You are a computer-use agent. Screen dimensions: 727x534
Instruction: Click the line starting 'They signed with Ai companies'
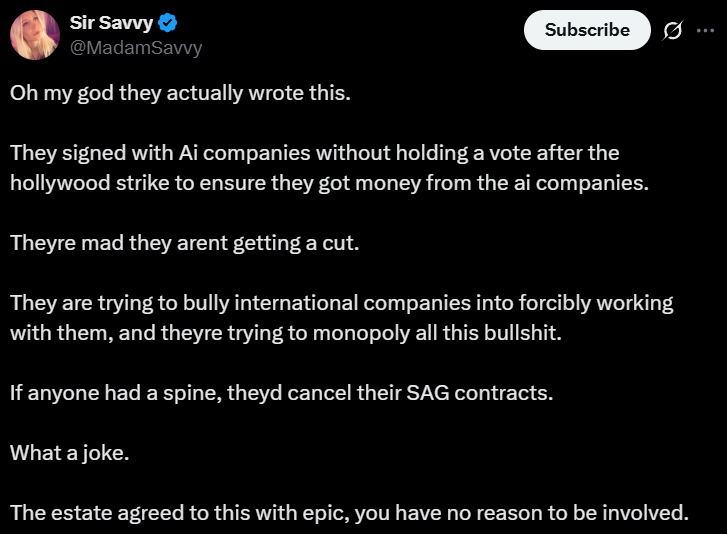pos(314,153)
